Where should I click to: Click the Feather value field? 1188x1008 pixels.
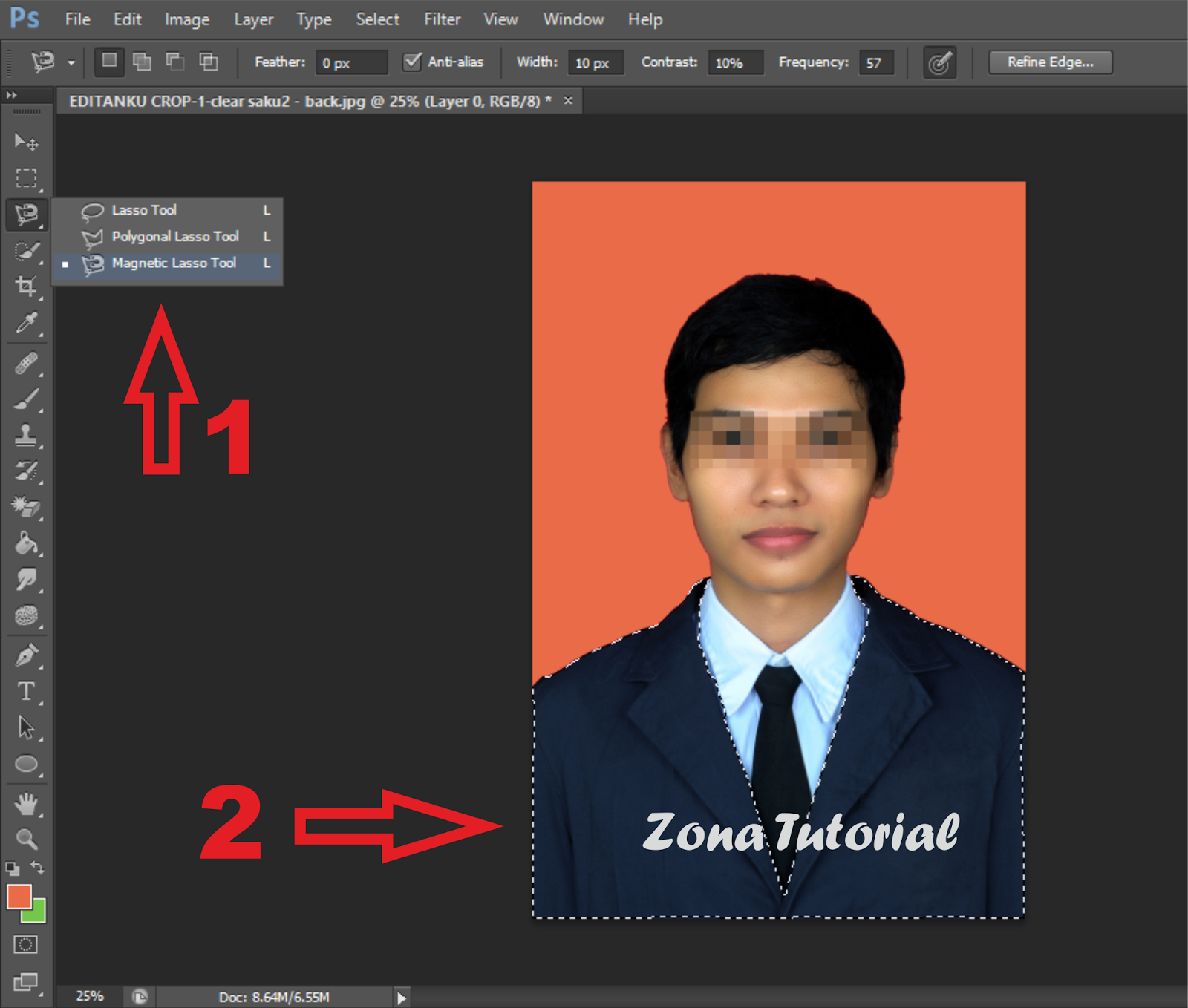pyautogui.click(x=352, y=62)
